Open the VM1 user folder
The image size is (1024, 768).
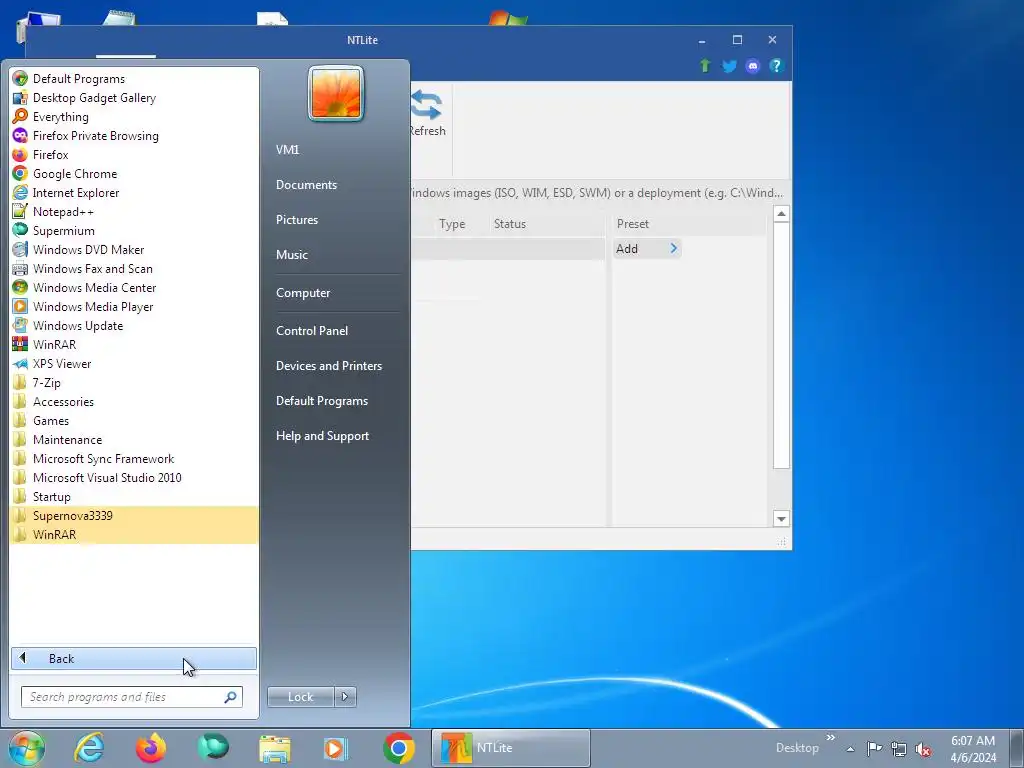tap(287, 150)
